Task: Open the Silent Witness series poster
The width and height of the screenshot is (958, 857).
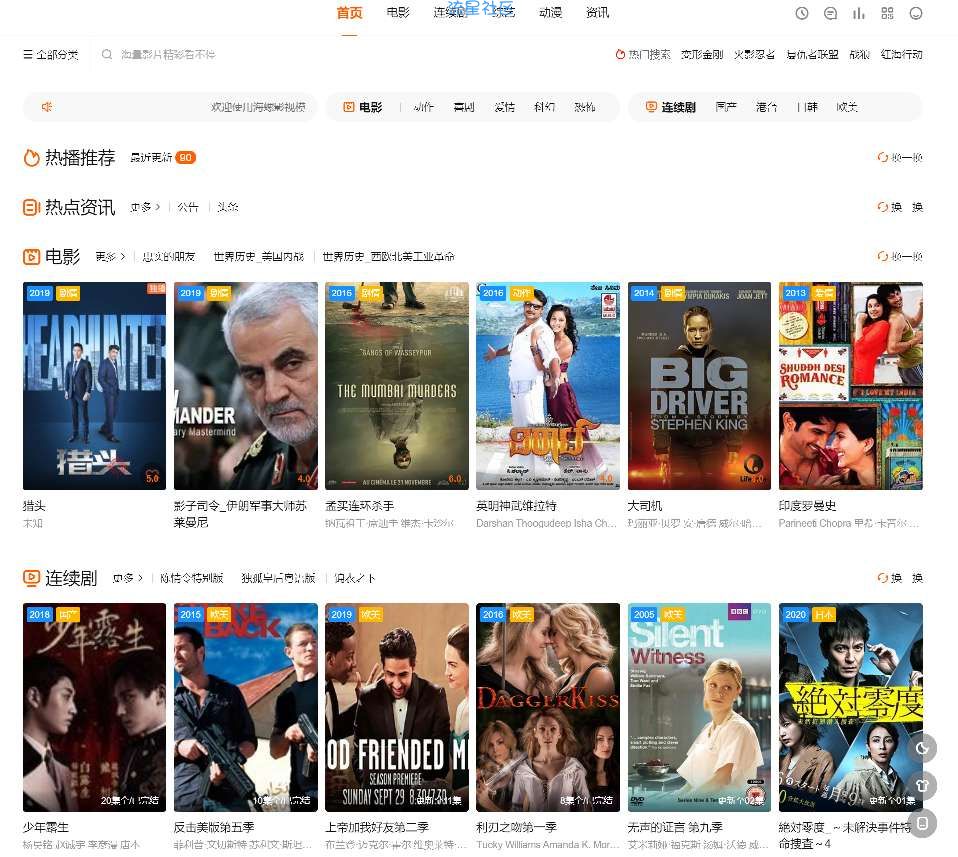Action: pos(699,707)
